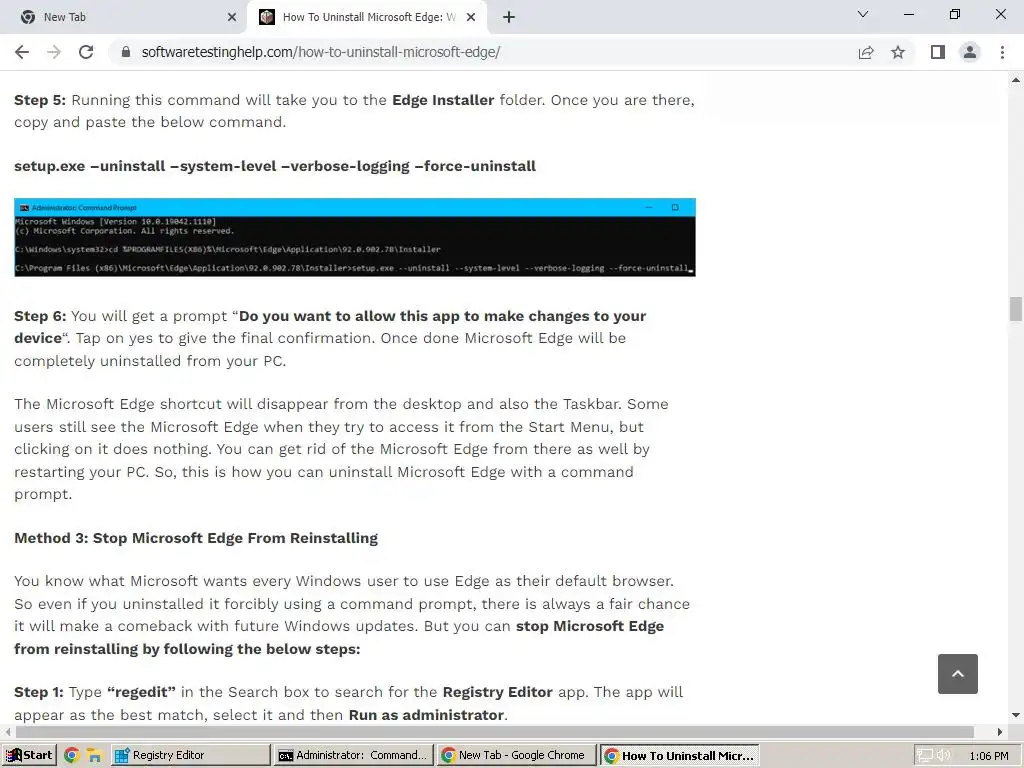The height and width of the screenshot is (768, 1024).
Task: Minimize the Chrome window
Action: point(908,14)
